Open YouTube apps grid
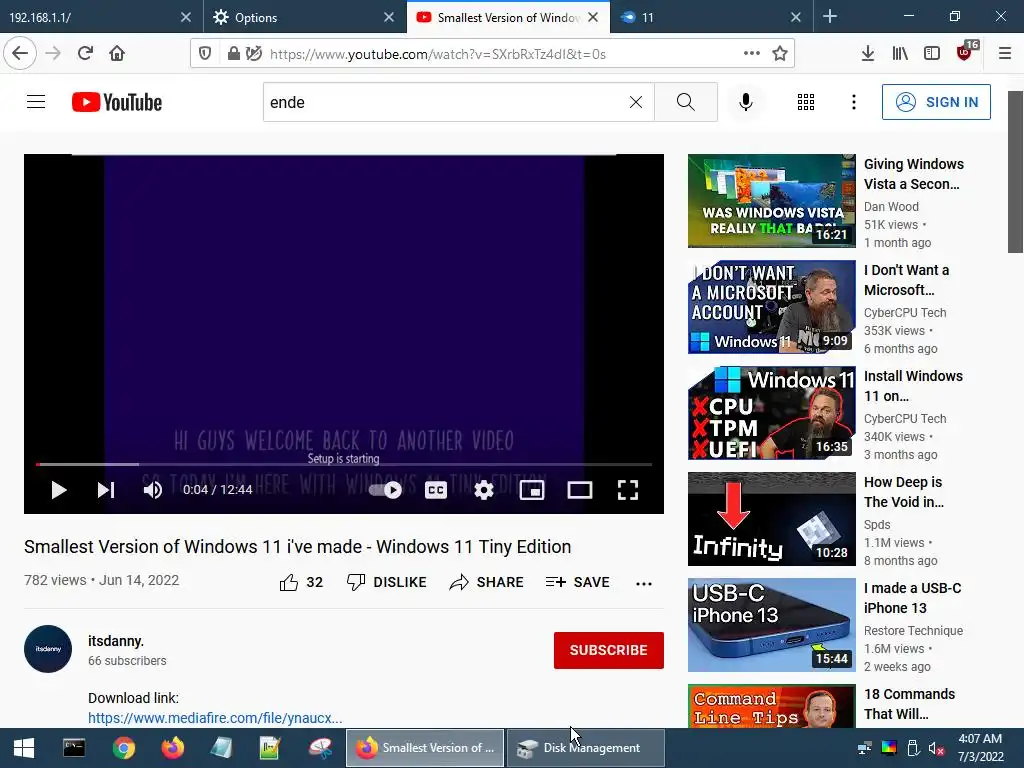This screenshot has width=1024, height=768. pyautogui.click(x=806, y=102)
